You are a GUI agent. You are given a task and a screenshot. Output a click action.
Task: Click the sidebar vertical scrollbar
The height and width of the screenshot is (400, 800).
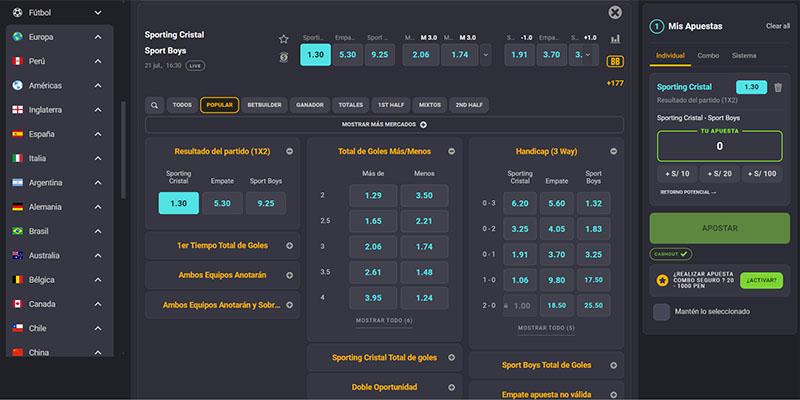[123, 149]
